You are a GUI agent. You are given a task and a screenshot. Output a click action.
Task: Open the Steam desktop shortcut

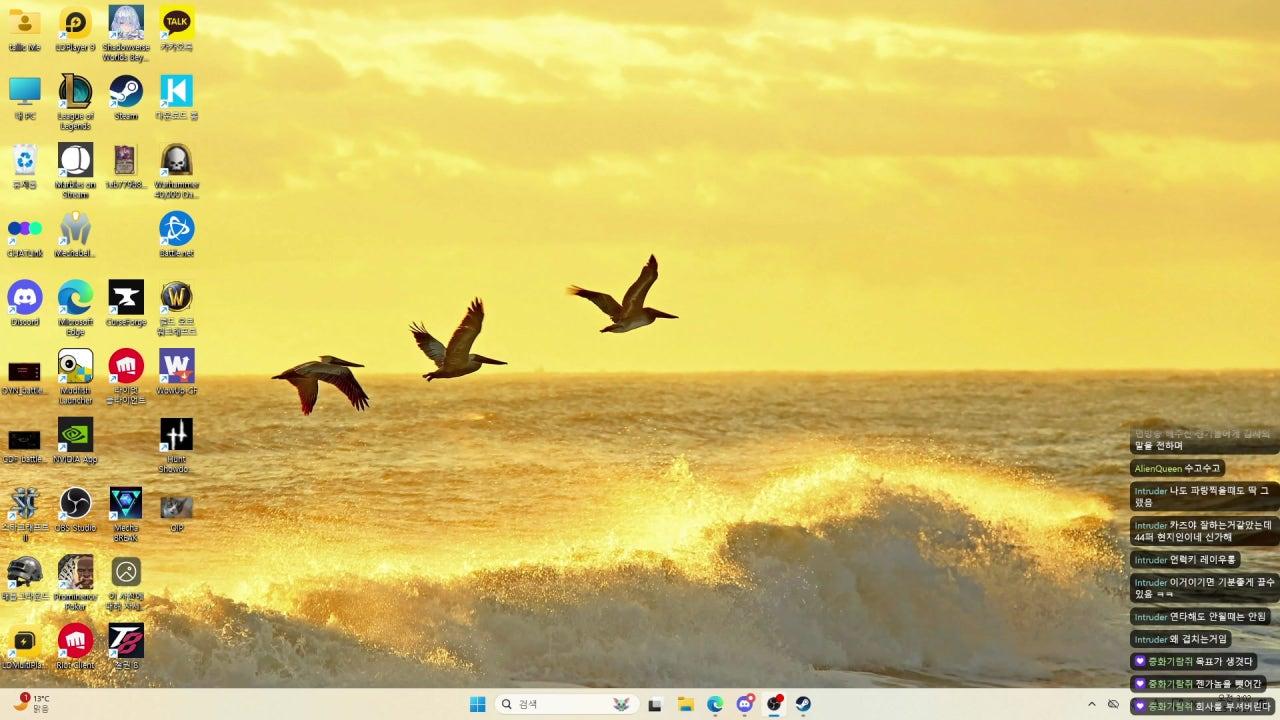(126, 92)
